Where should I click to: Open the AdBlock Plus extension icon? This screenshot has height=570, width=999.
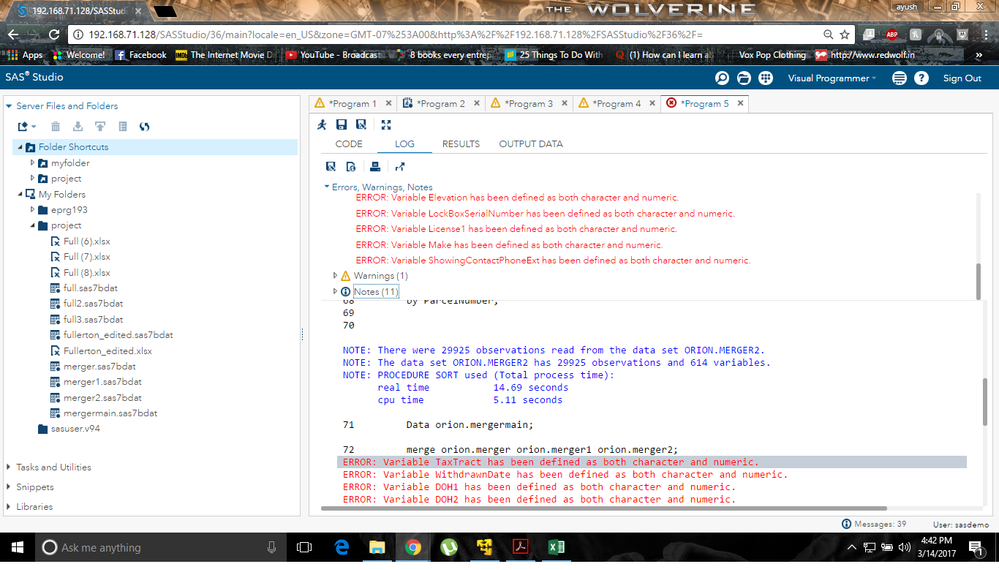(x=892, y=34)
